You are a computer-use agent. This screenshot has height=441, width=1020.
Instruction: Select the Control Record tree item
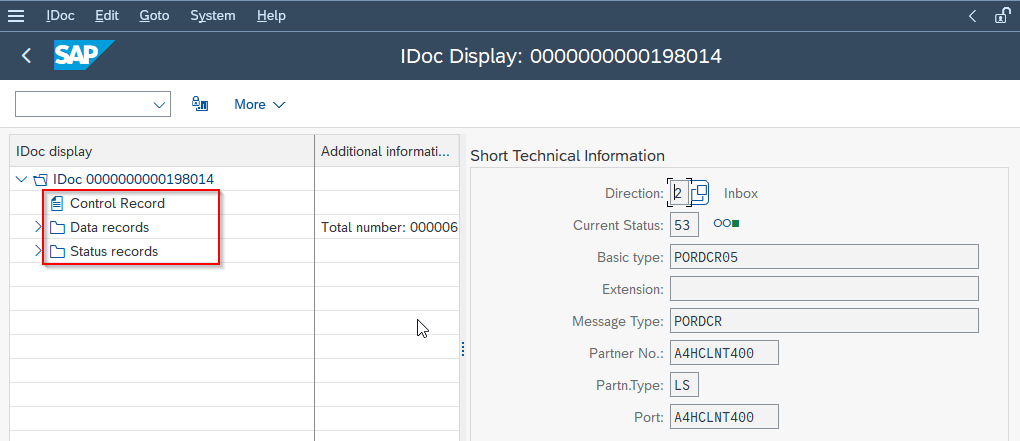coord(117,203)
